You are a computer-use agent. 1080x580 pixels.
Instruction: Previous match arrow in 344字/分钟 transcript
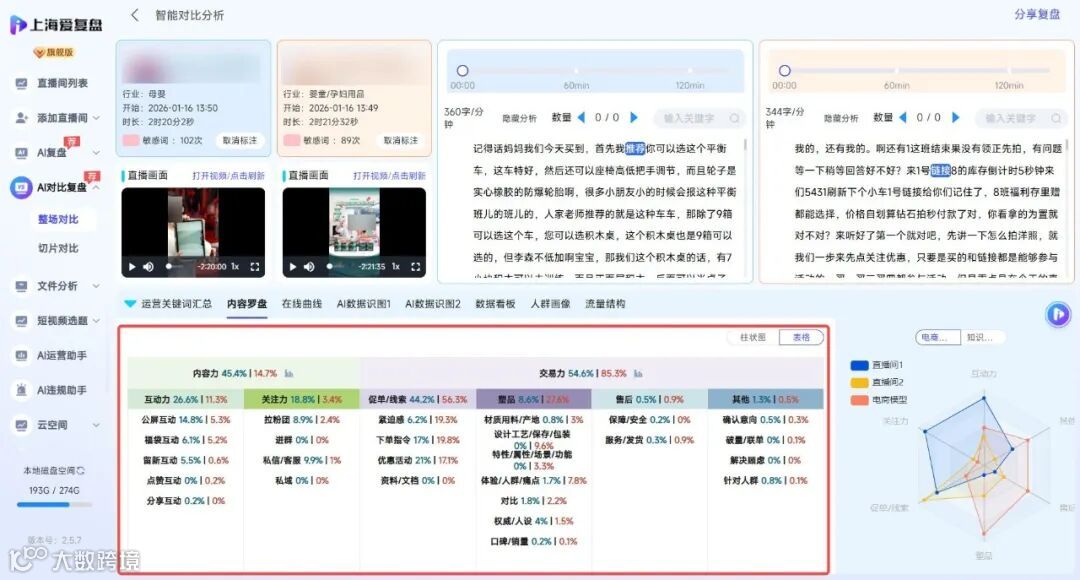click(x=903, y=118)
